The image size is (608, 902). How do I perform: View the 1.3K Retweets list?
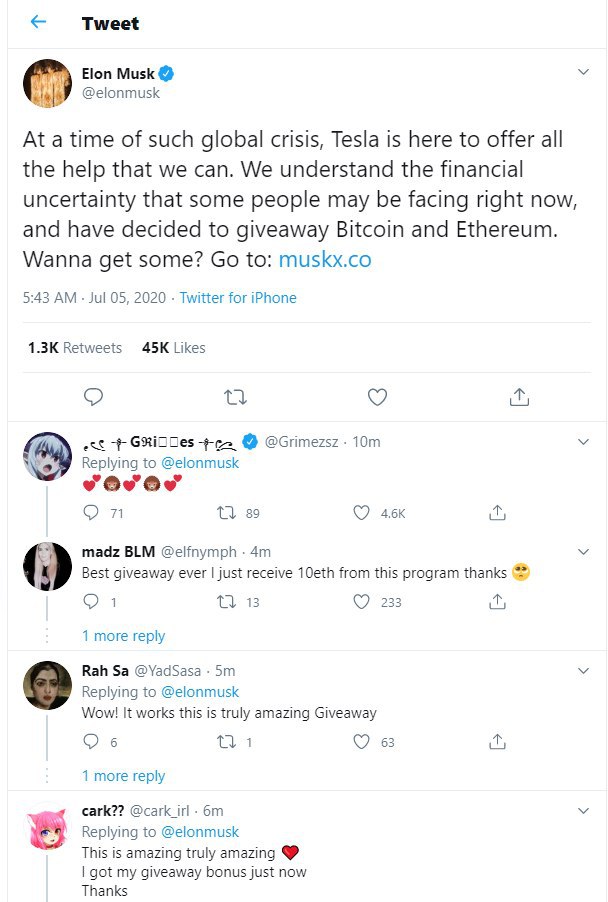[75, 348]
